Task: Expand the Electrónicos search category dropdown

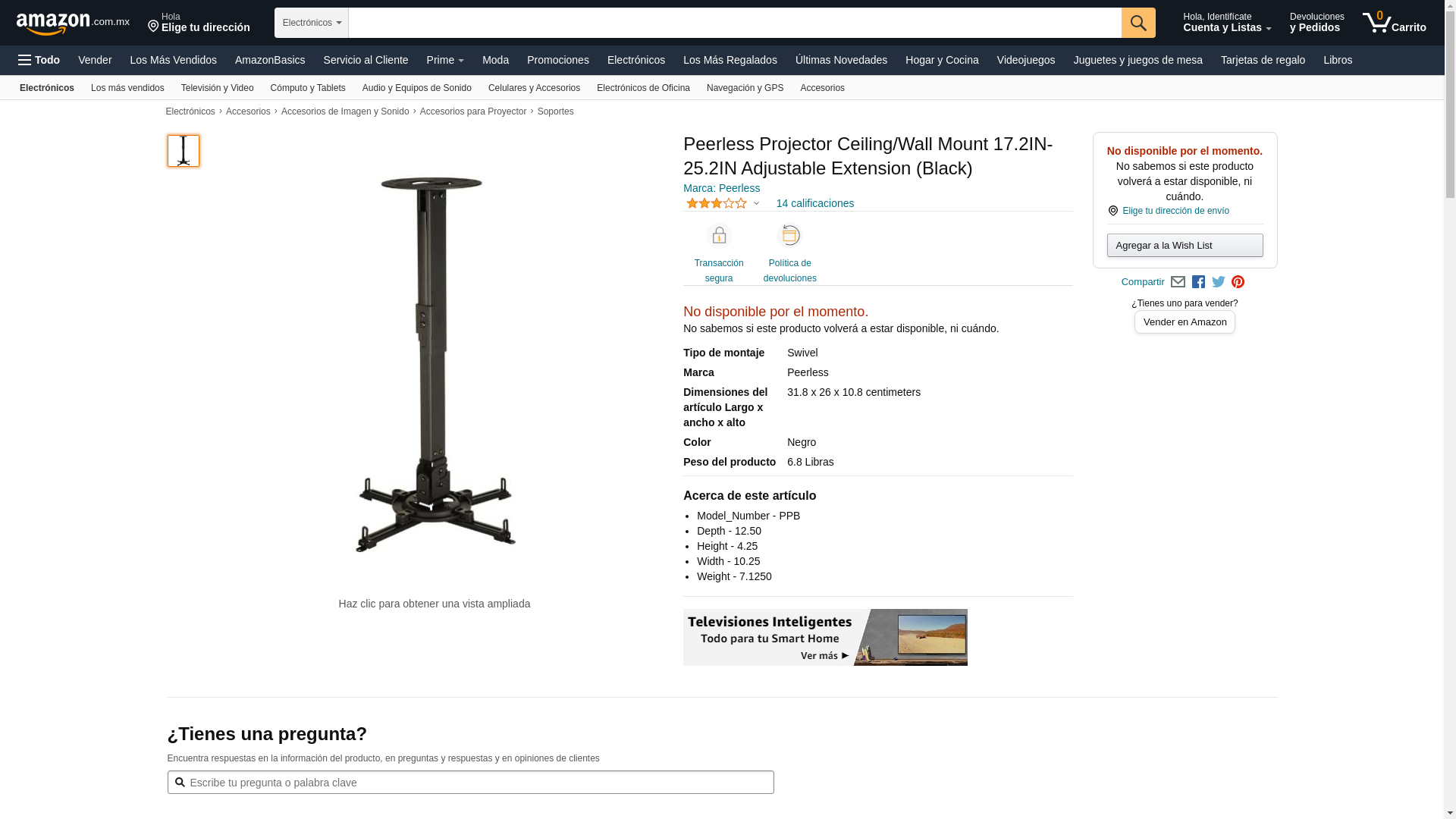Action: click(312, 23)
